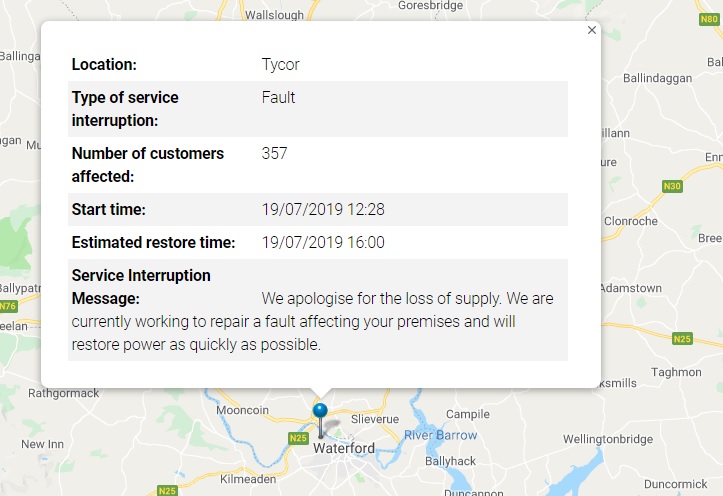Click the start time 19/07/2019 12:28
Viewport: 723px width, 496px height.
pos(323,209)
